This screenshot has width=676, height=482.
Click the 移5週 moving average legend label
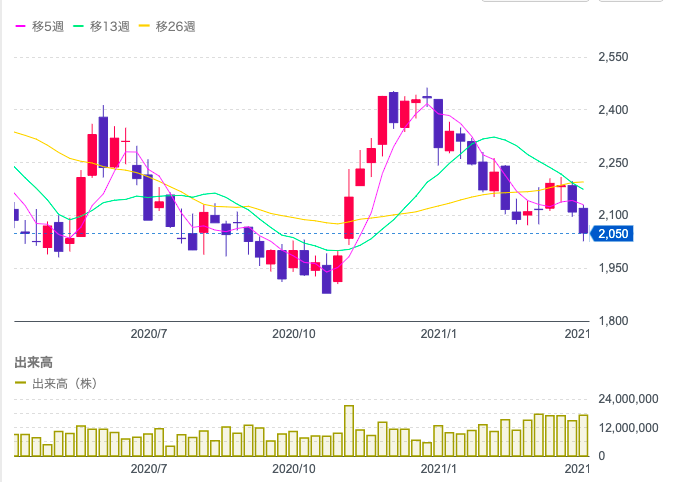pyautogui.click(x=48, y=27)
